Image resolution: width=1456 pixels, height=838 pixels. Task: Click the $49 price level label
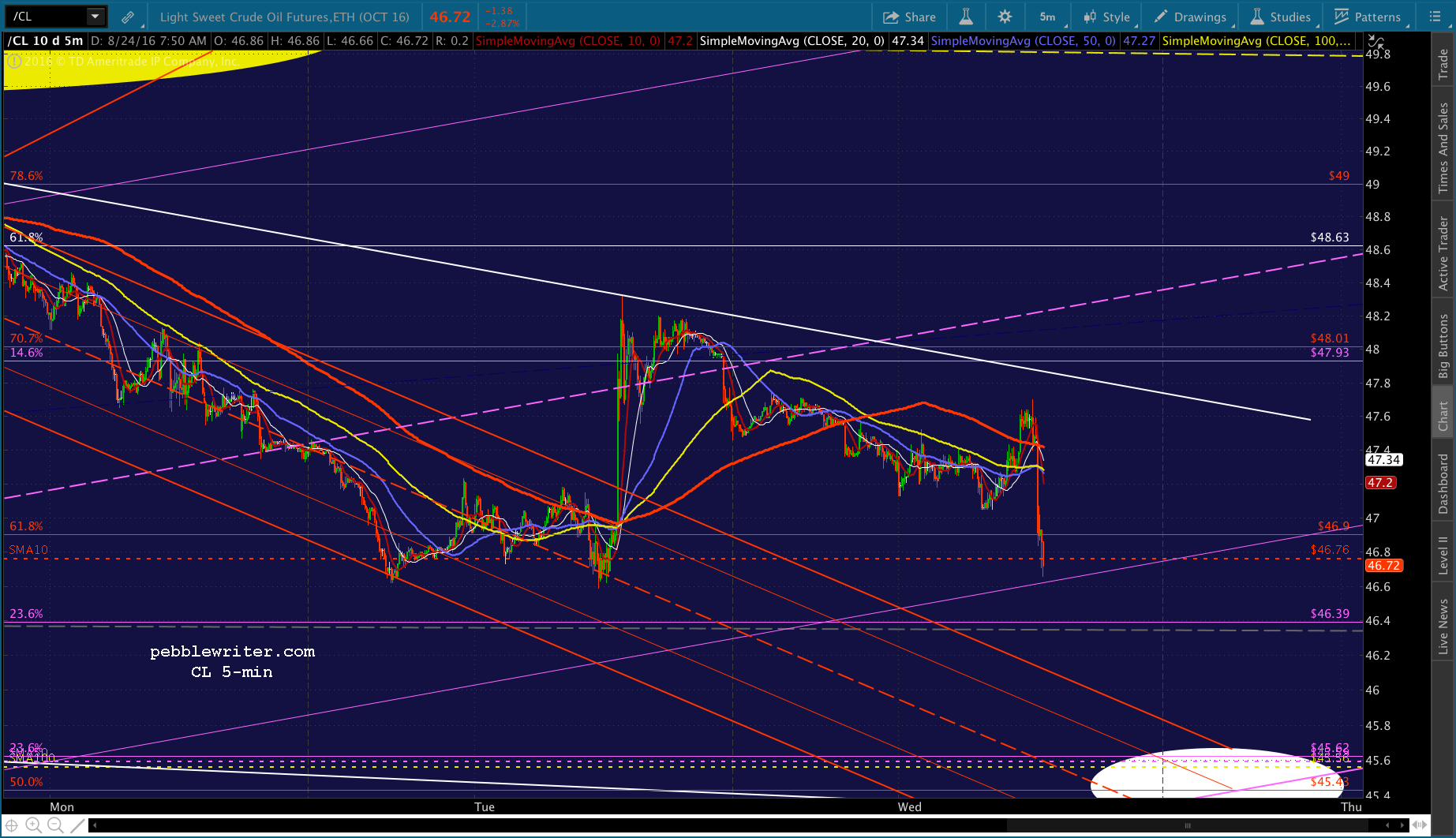1339,175
